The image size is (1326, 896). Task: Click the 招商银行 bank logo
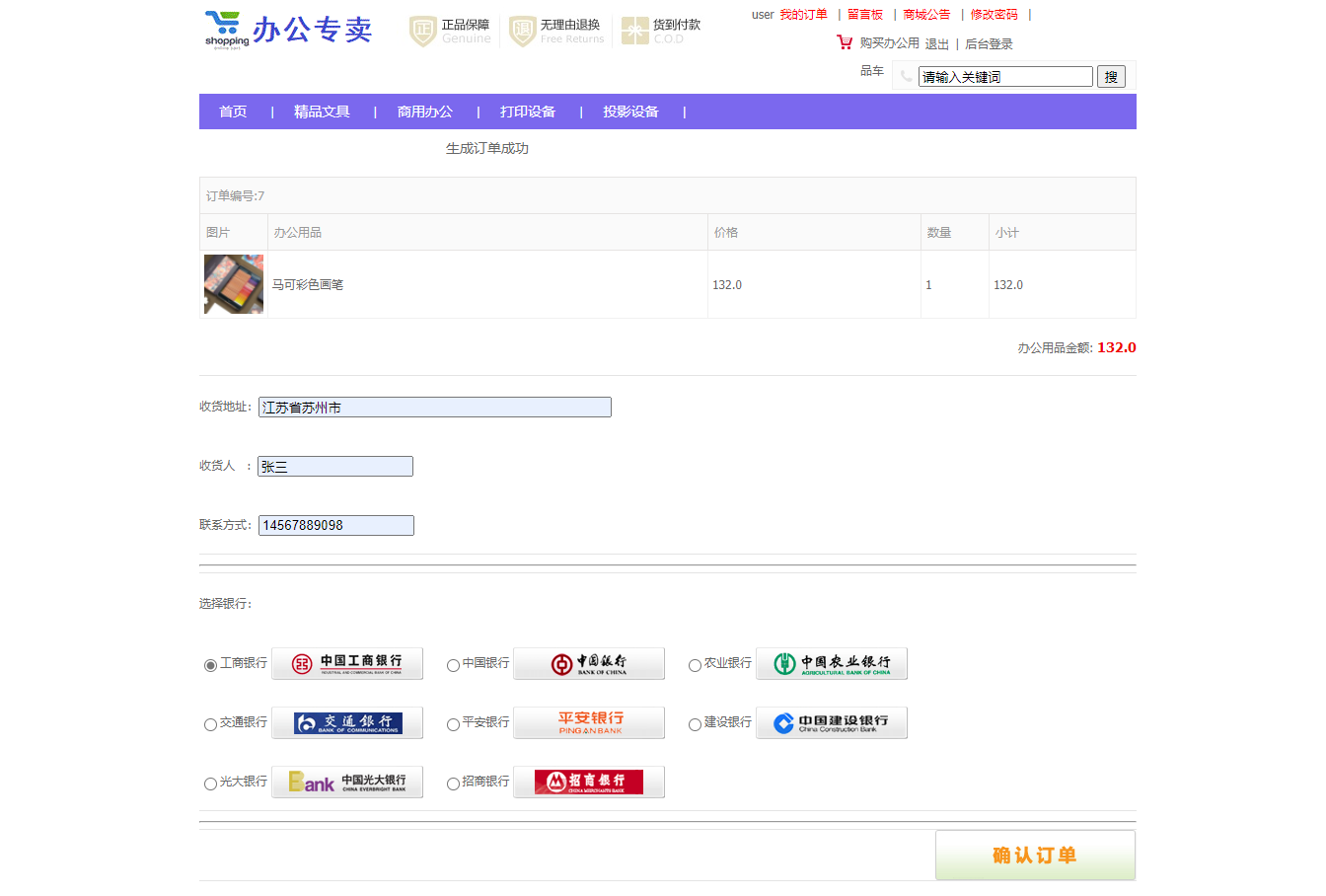588,782
